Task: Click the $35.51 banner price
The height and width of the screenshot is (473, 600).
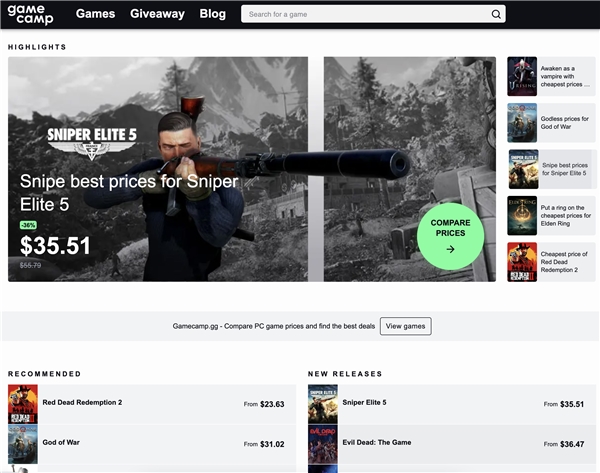Action: 55,246
